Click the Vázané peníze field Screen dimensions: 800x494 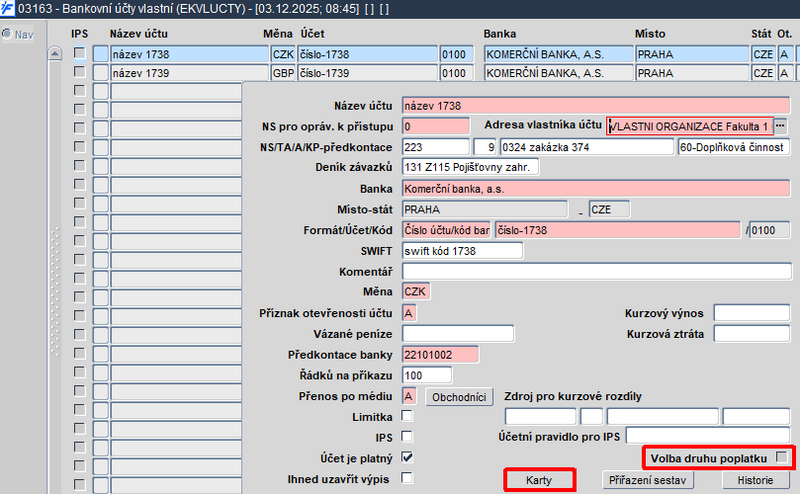coord(458,334)
